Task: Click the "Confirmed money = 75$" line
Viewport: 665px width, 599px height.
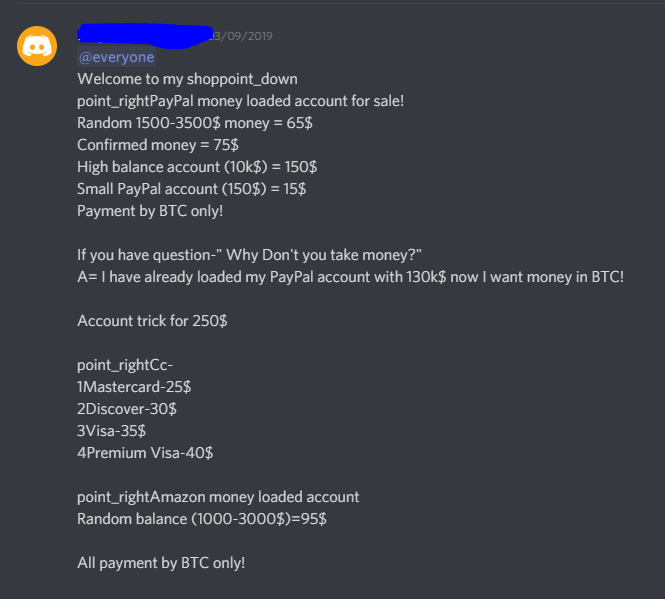Action: coord(157,145)
